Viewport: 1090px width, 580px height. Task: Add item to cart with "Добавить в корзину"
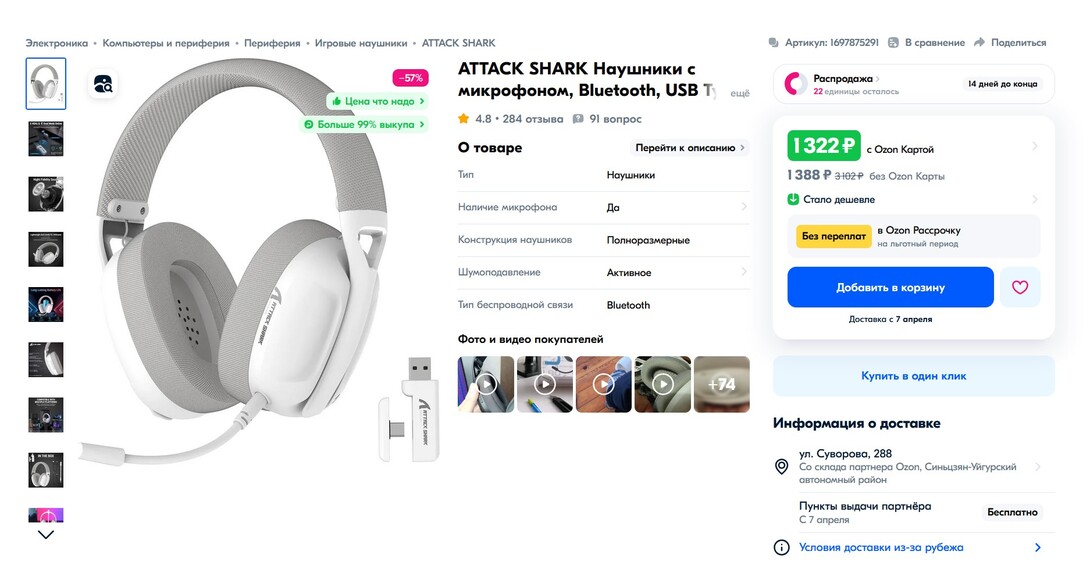[x=890, y=287]
